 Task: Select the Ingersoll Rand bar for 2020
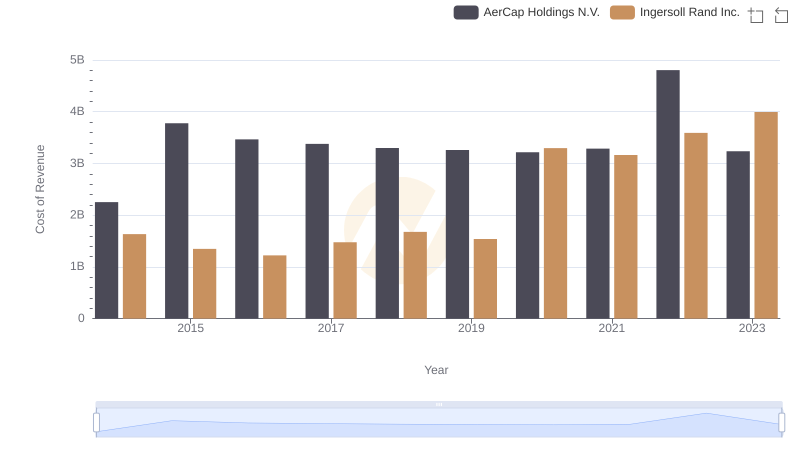555,233
